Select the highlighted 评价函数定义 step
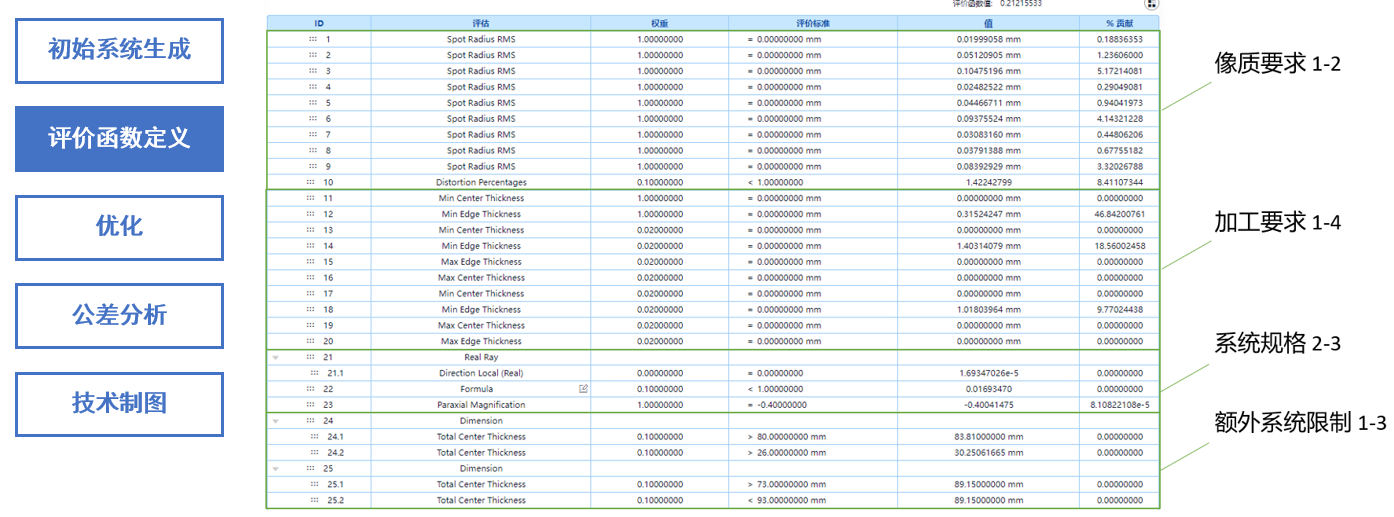Screen dimensions: 1394x517 tap(119, 138)
